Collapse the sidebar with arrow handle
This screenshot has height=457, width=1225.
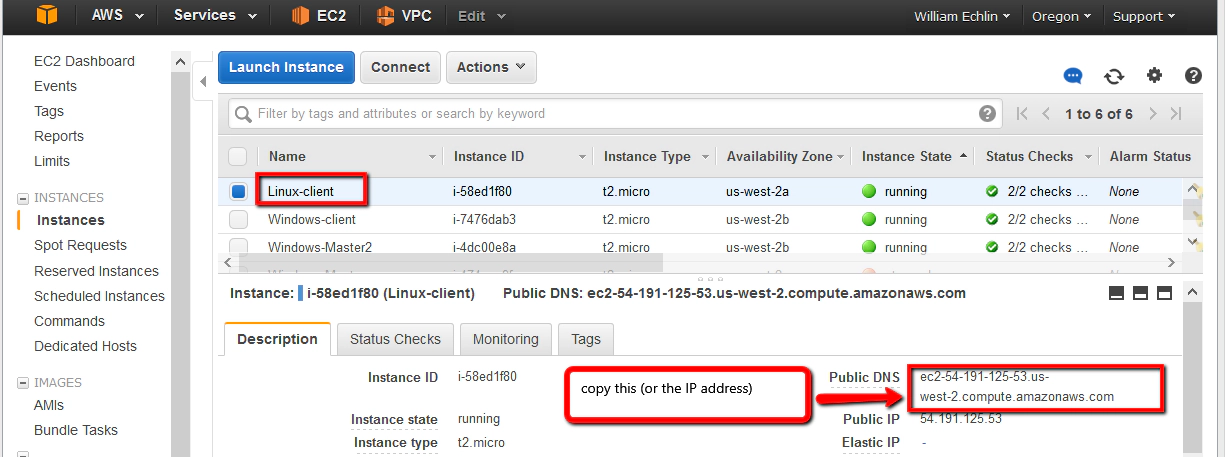pos(204,81)
